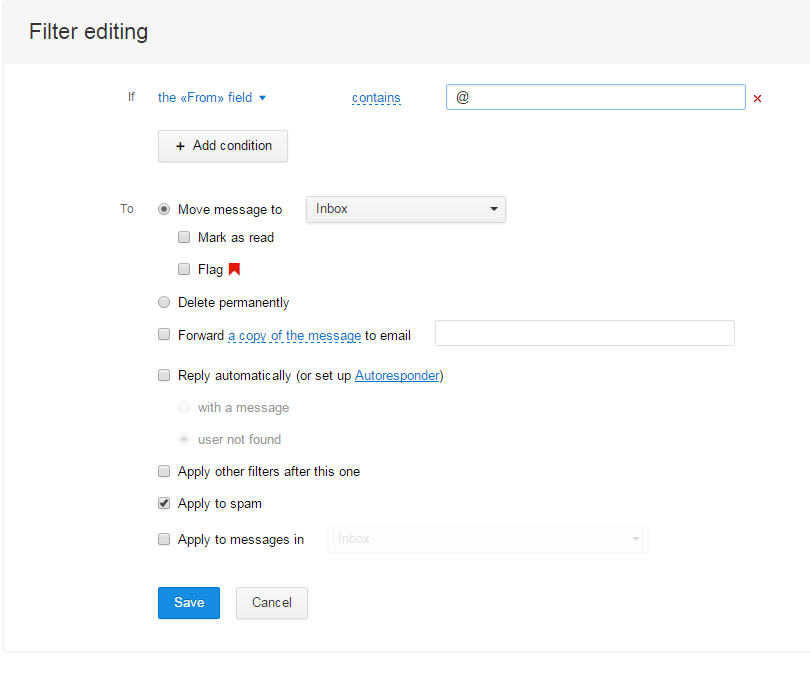Screen dimensions: 810x689
Task: Click the condition value input field
Action: coord(595,97)
